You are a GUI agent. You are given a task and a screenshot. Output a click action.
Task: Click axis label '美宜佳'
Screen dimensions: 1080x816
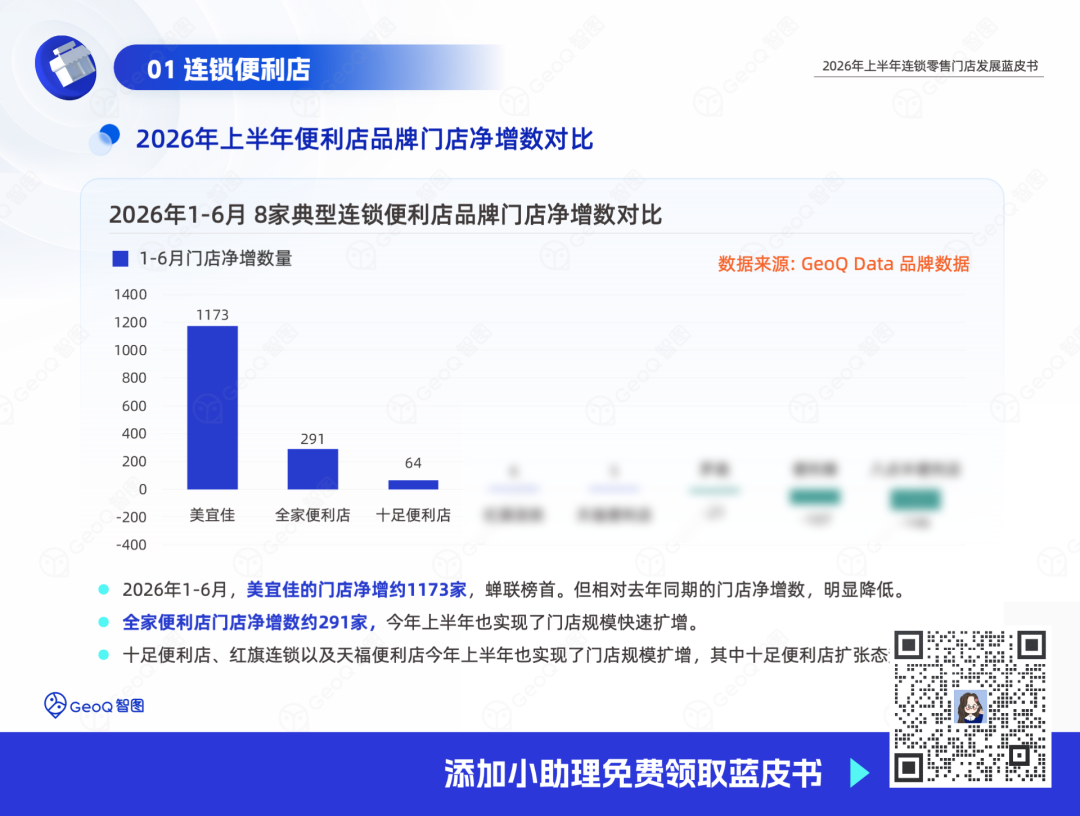(212, 515)
